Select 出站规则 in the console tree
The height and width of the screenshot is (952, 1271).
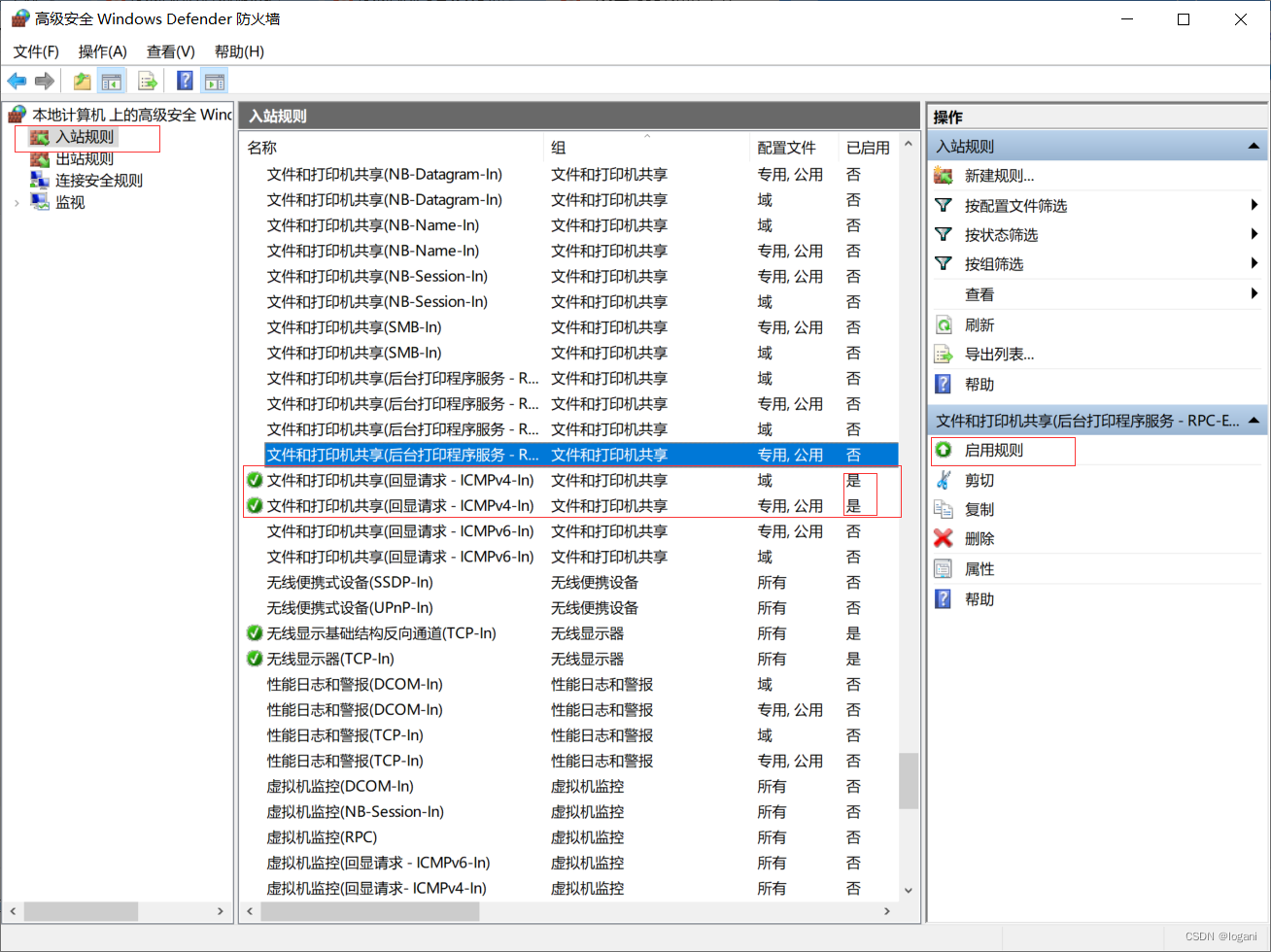(85, 158)
